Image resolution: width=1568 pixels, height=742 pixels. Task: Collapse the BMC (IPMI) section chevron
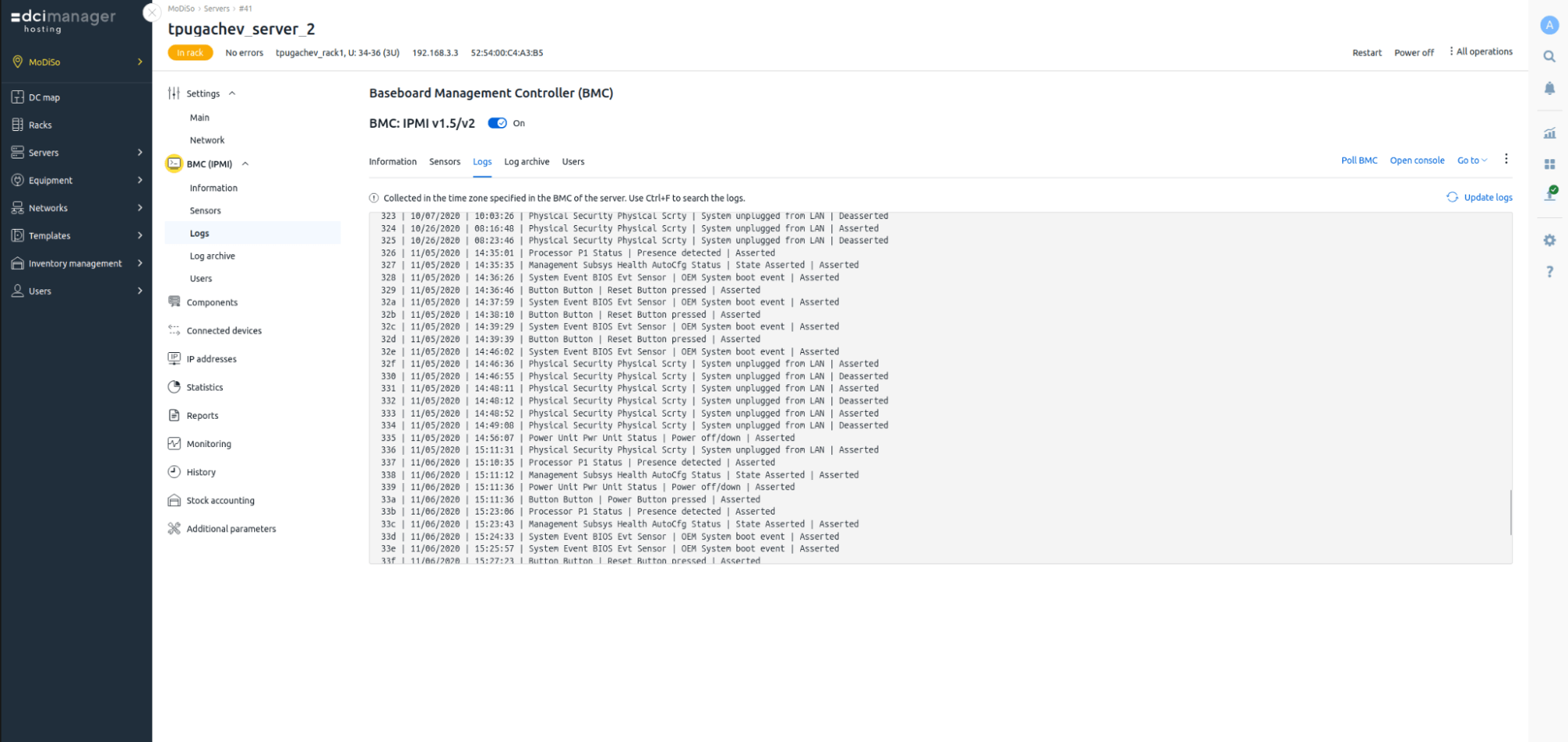pyautogui.click(x=246, y=164)
